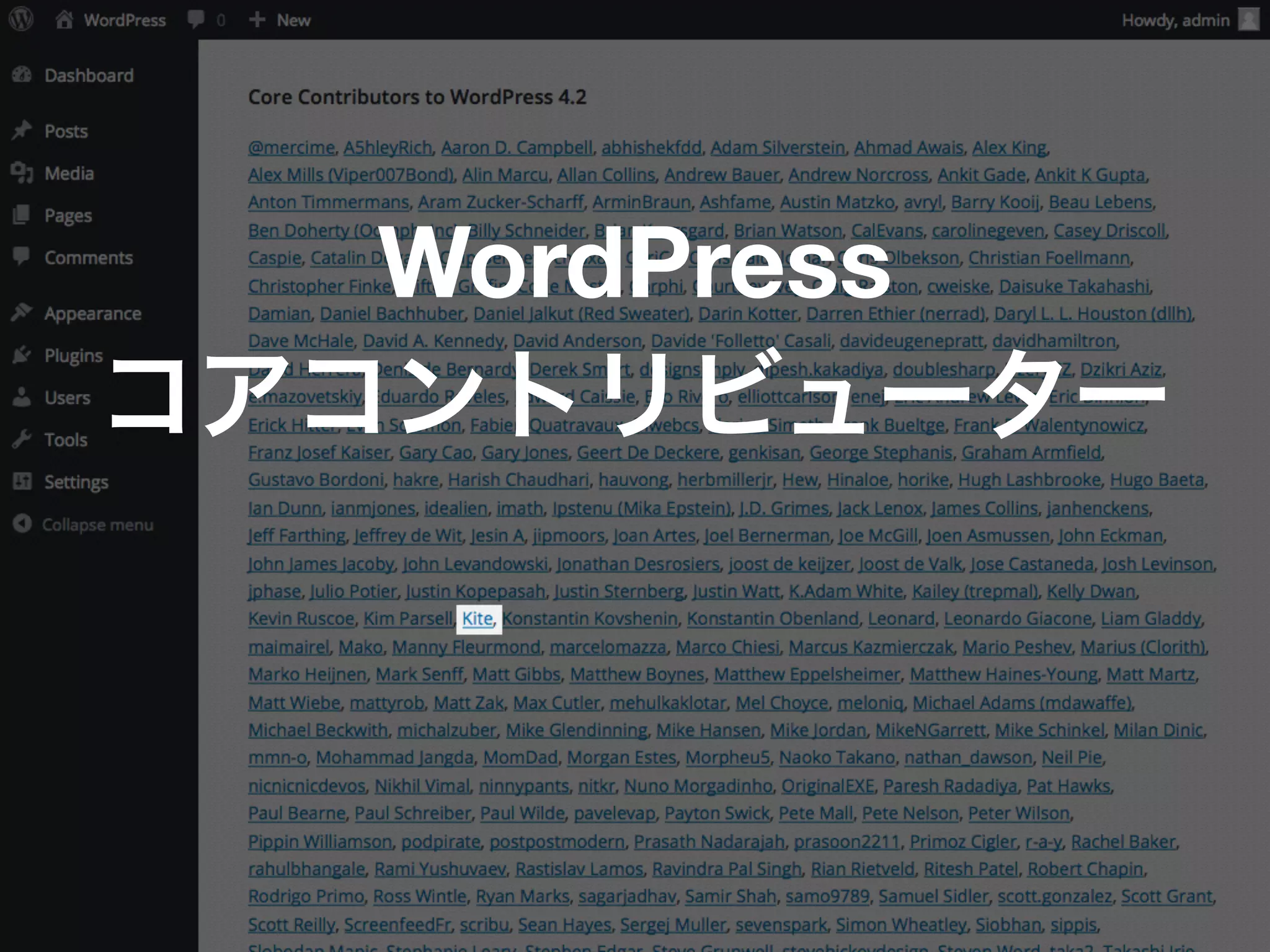
Task: Open the Michael Beckwith contributor link
Action: tap(318, 730)
